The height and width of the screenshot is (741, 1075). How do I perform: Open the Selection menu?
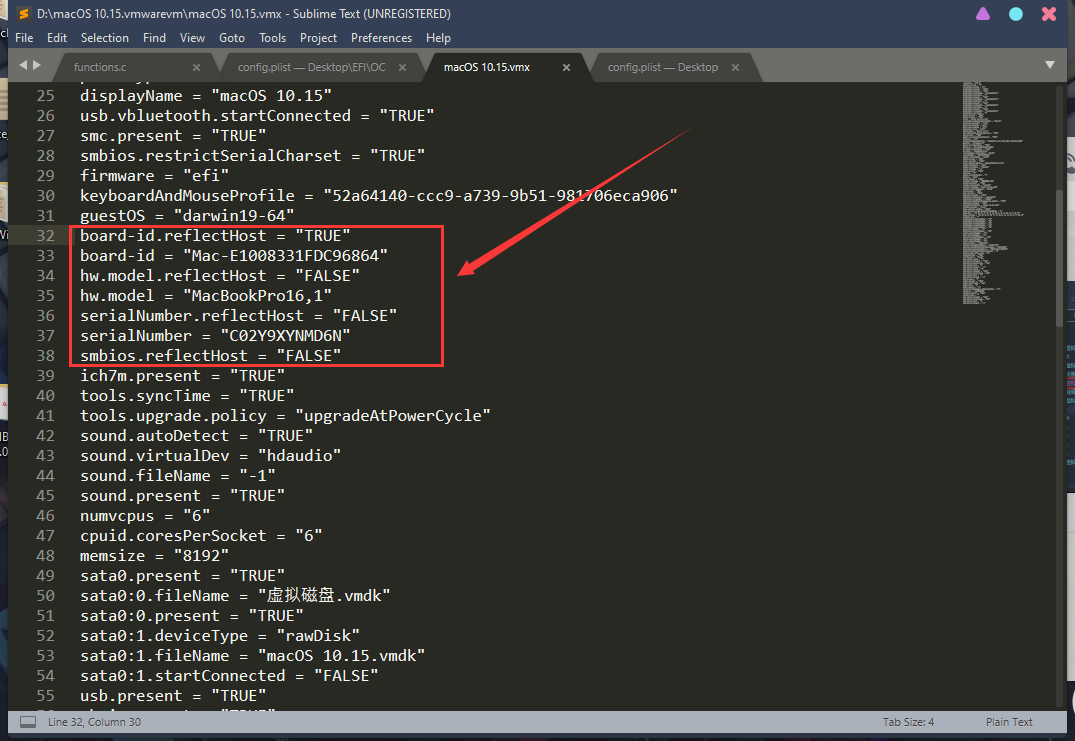click(x=104, y=38)
